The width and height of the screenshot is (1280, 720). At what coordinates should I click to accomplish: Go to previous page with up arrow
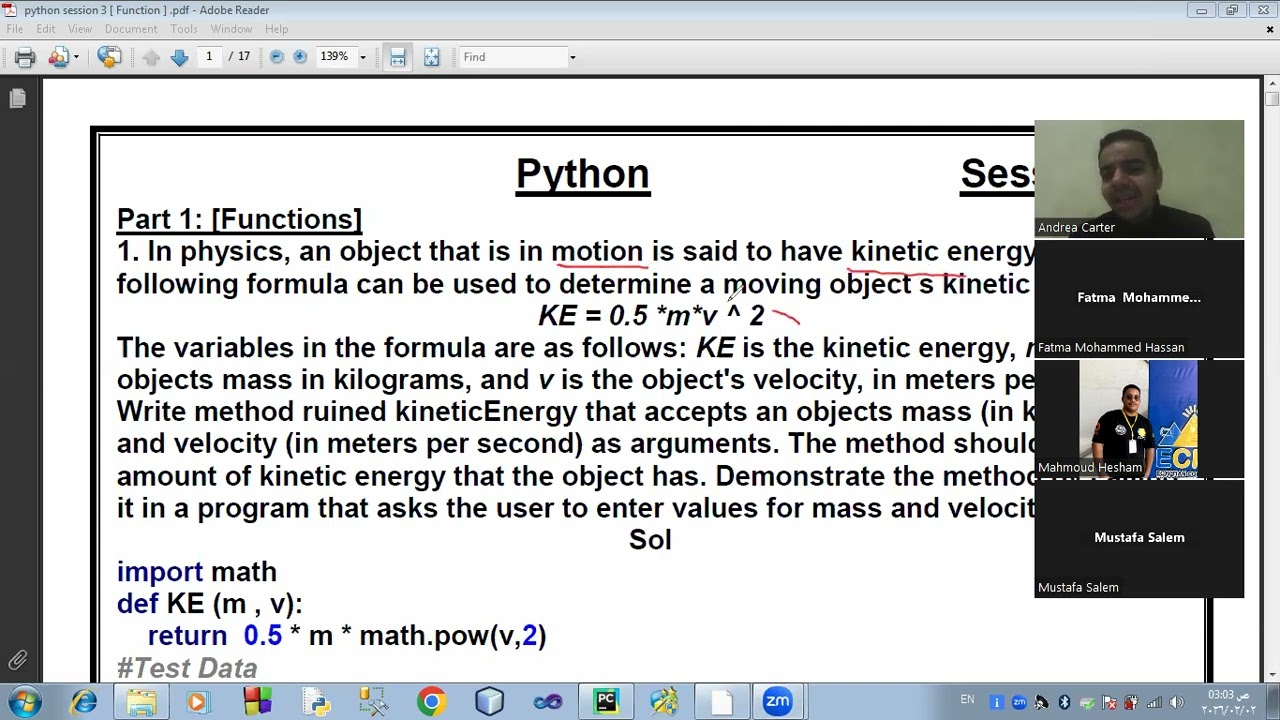151,57
